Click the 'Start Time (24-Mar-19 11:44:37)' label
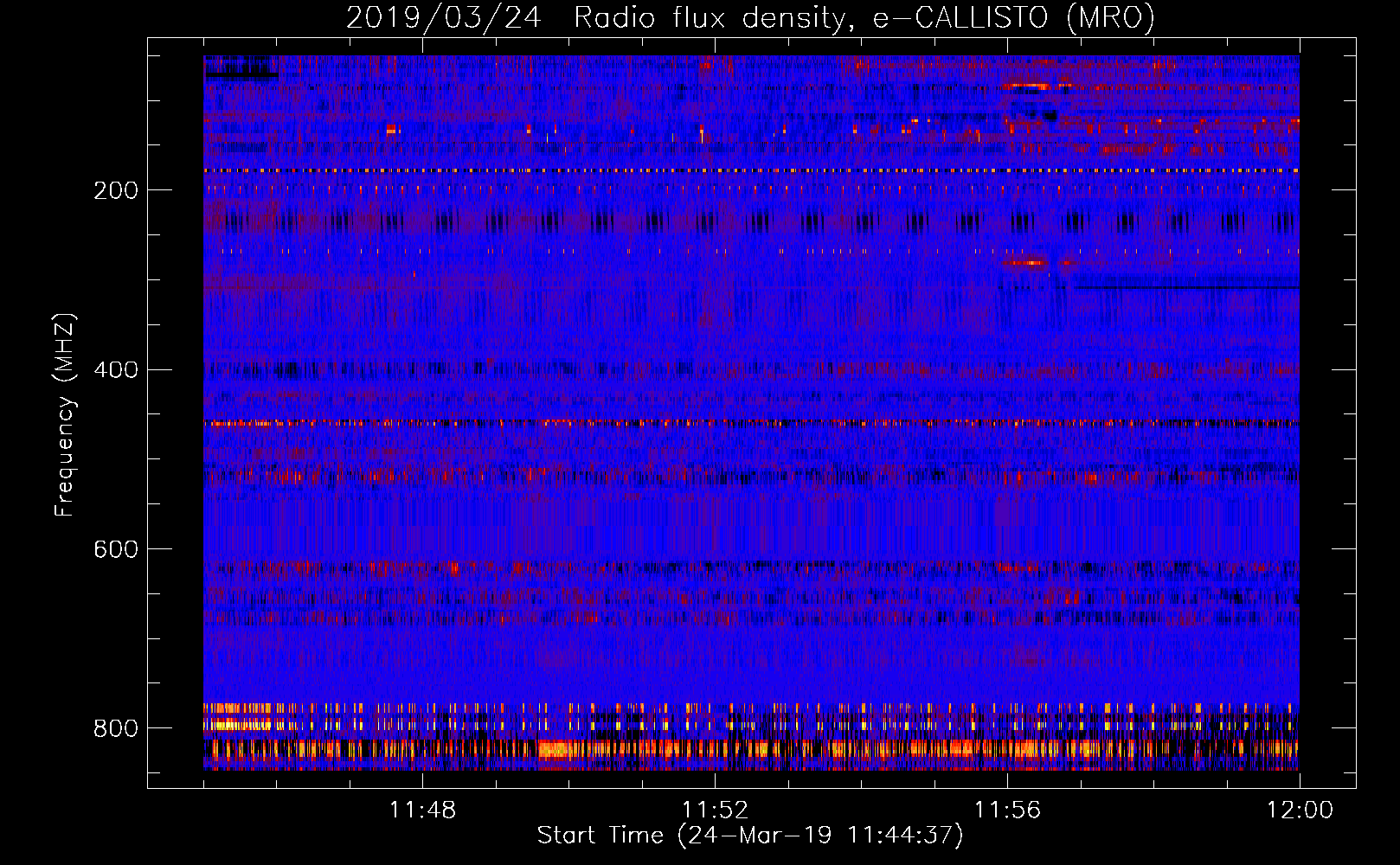The image size is (1400, 865). click(750, 836)
